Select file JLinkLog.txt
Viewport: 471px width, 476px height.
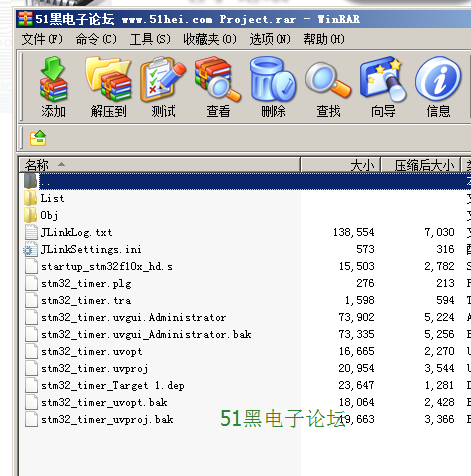[76, 232]
